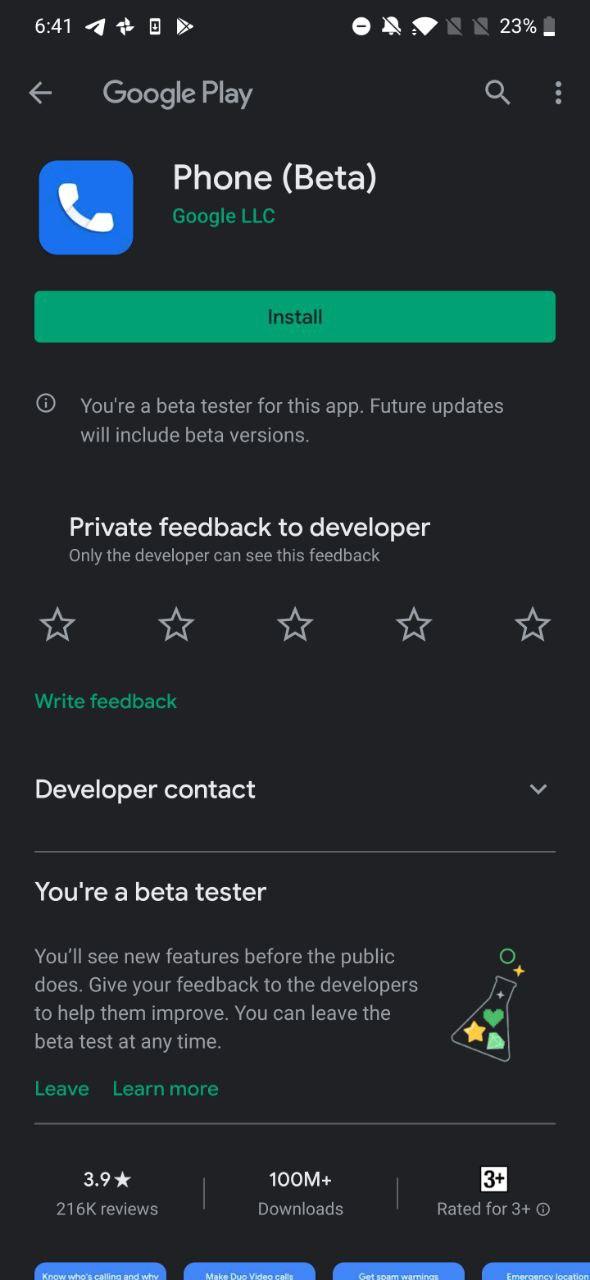
Task: Rate the app one star
Action: [x=57, y=625]
